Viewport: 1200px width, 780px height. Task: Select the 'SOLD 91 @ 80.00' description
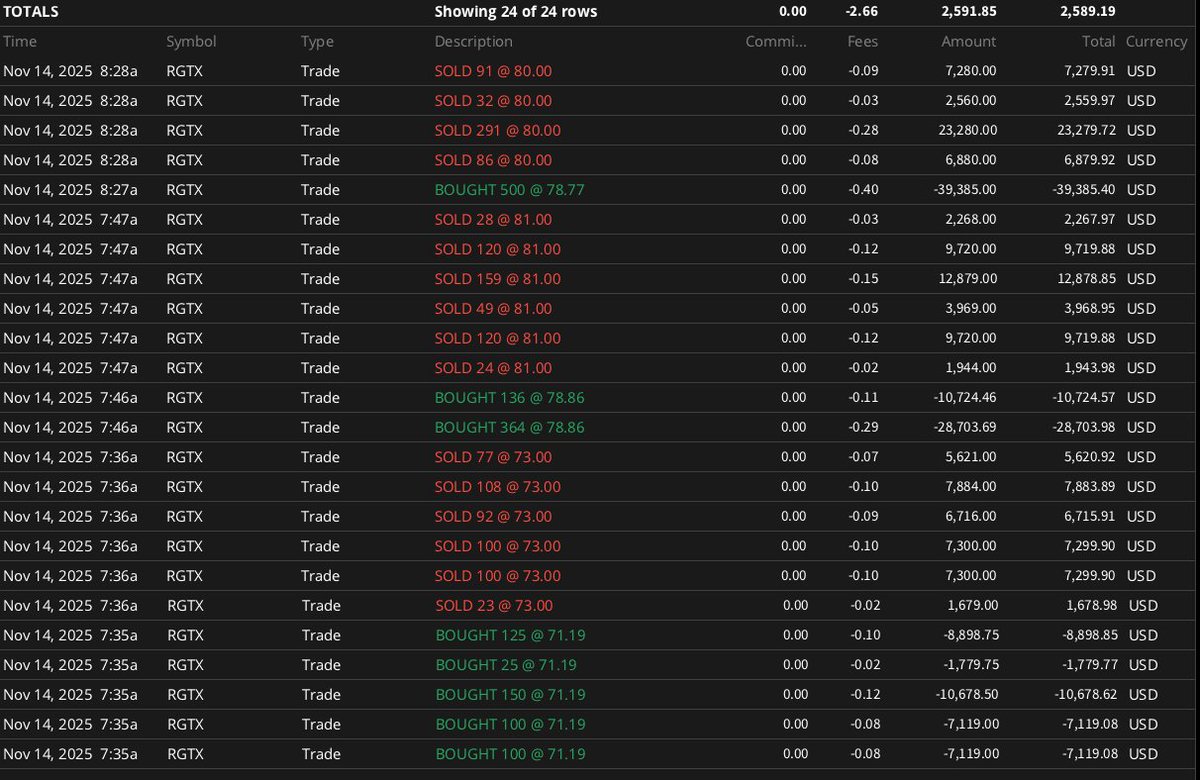[x=493, y=71]
